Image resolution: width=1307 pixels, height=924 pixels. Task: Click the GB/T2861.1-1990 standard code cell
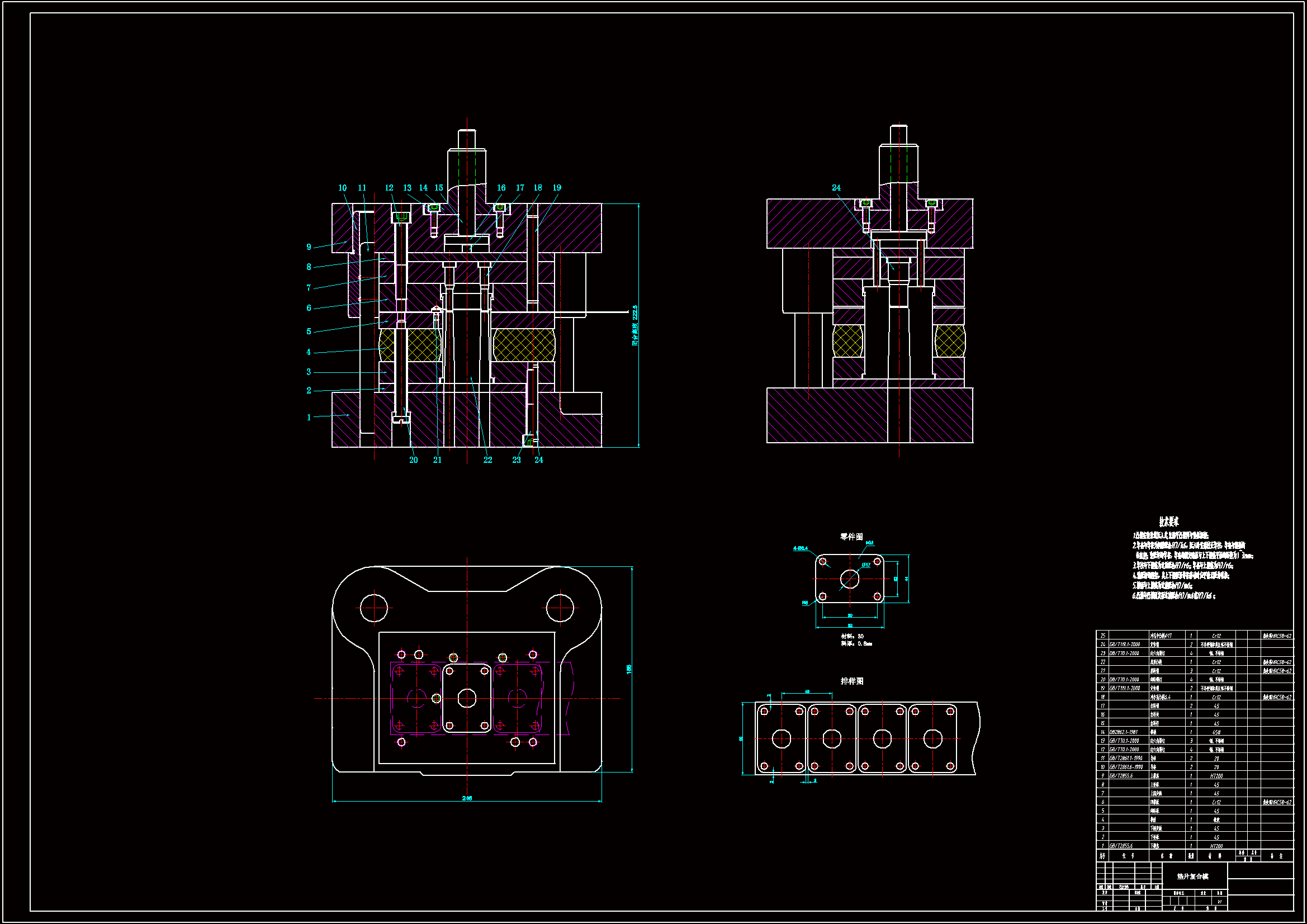pyautogui.click(x=1125, y=759)
